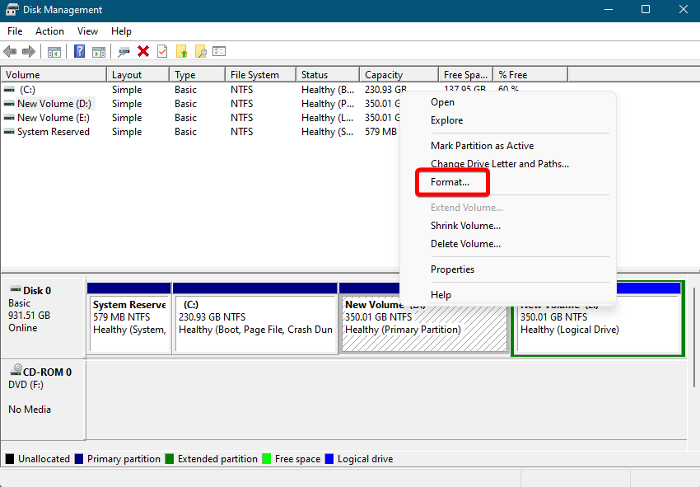Click the Show/Hide Console Tree icon
This screenshot has height=487, width=700.
point(54,51)
